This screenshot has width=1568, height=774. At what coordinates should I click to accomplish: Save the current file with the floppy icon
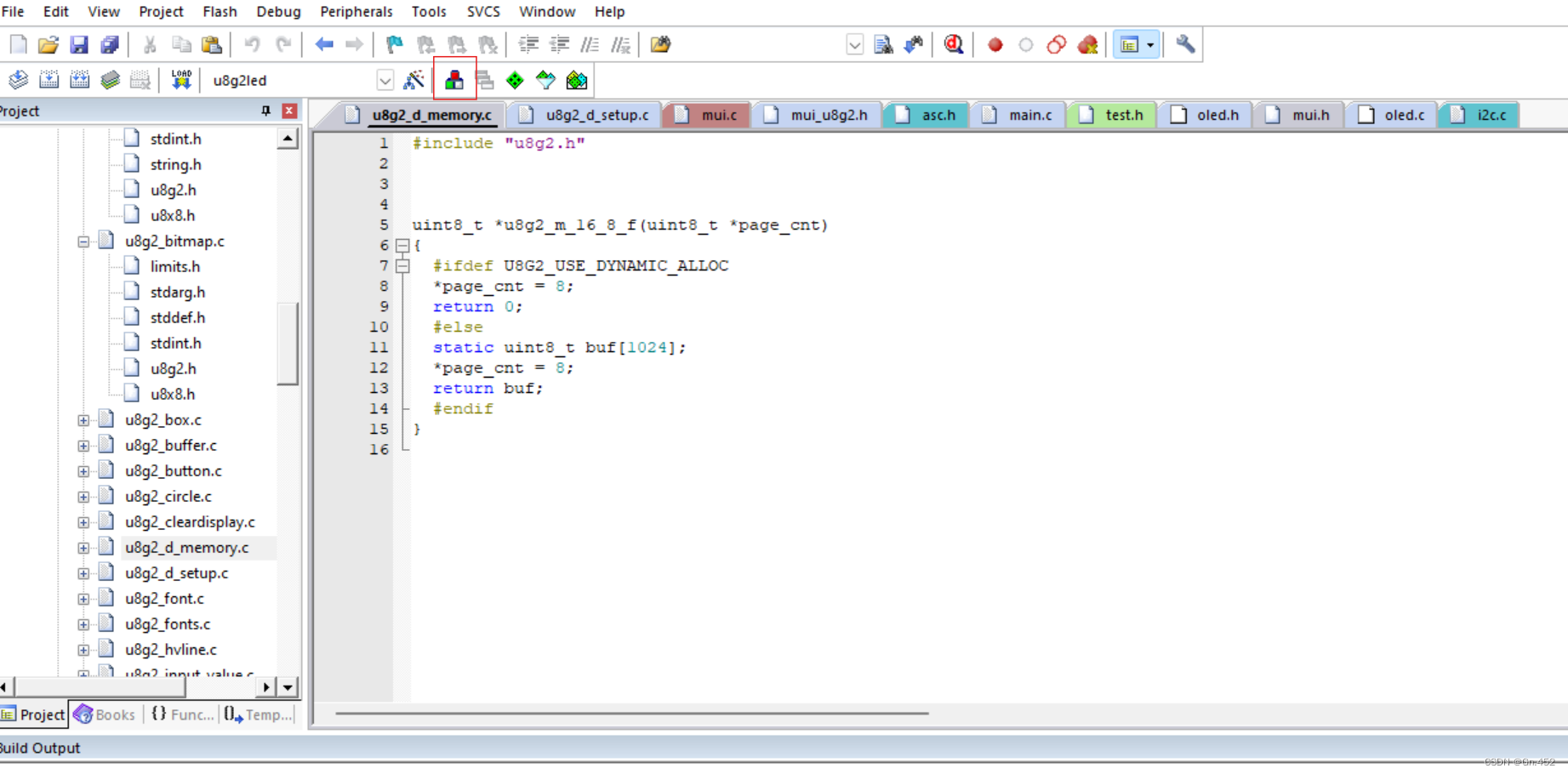click(x=79, y=44)
